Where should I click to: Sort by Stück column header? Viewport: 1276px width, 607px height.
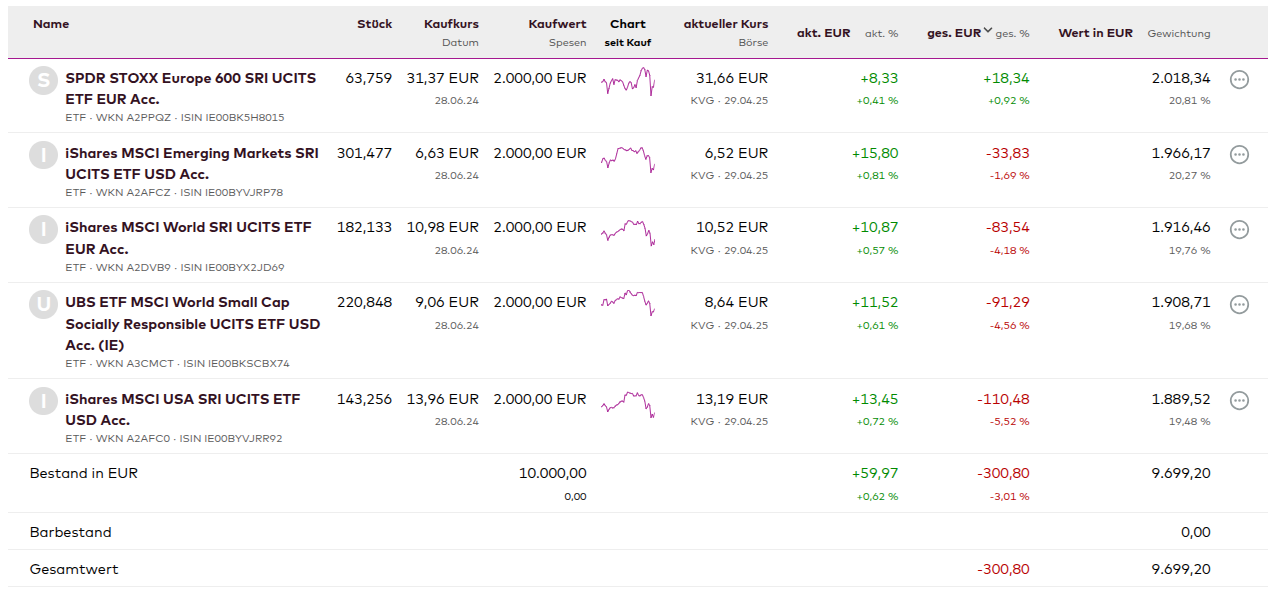click(x=374, y=24)
